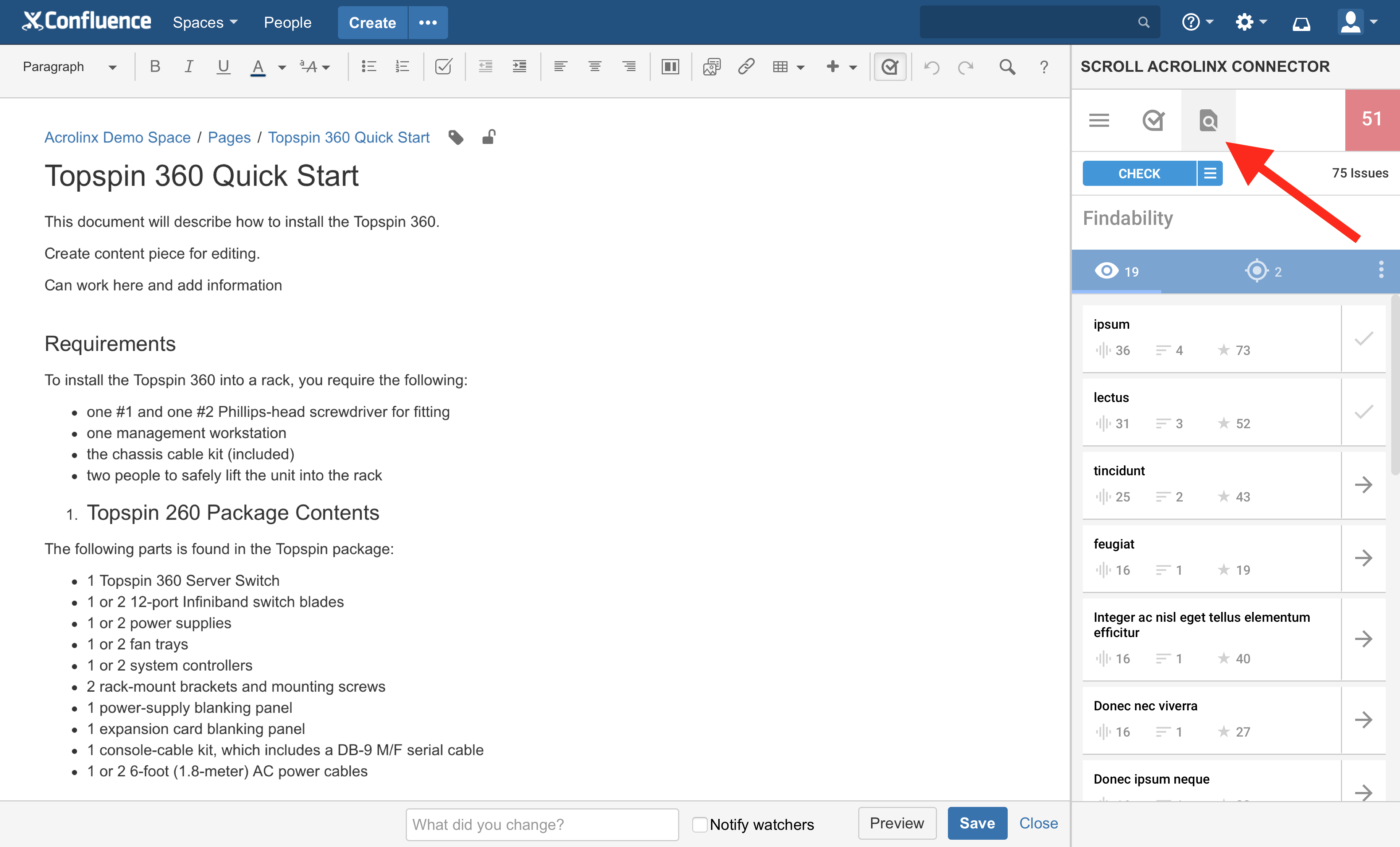The width and height of the screenshot is (1400, 847).
Task: Open the check options dropdown beside CHECK
Action: click(1210, 173)
